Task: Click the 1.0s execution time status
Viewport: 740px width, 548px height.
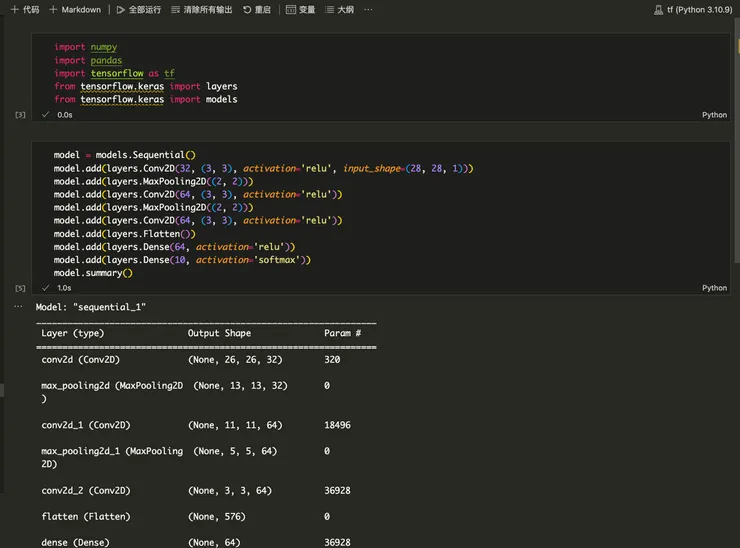Action: coord(64,288)
